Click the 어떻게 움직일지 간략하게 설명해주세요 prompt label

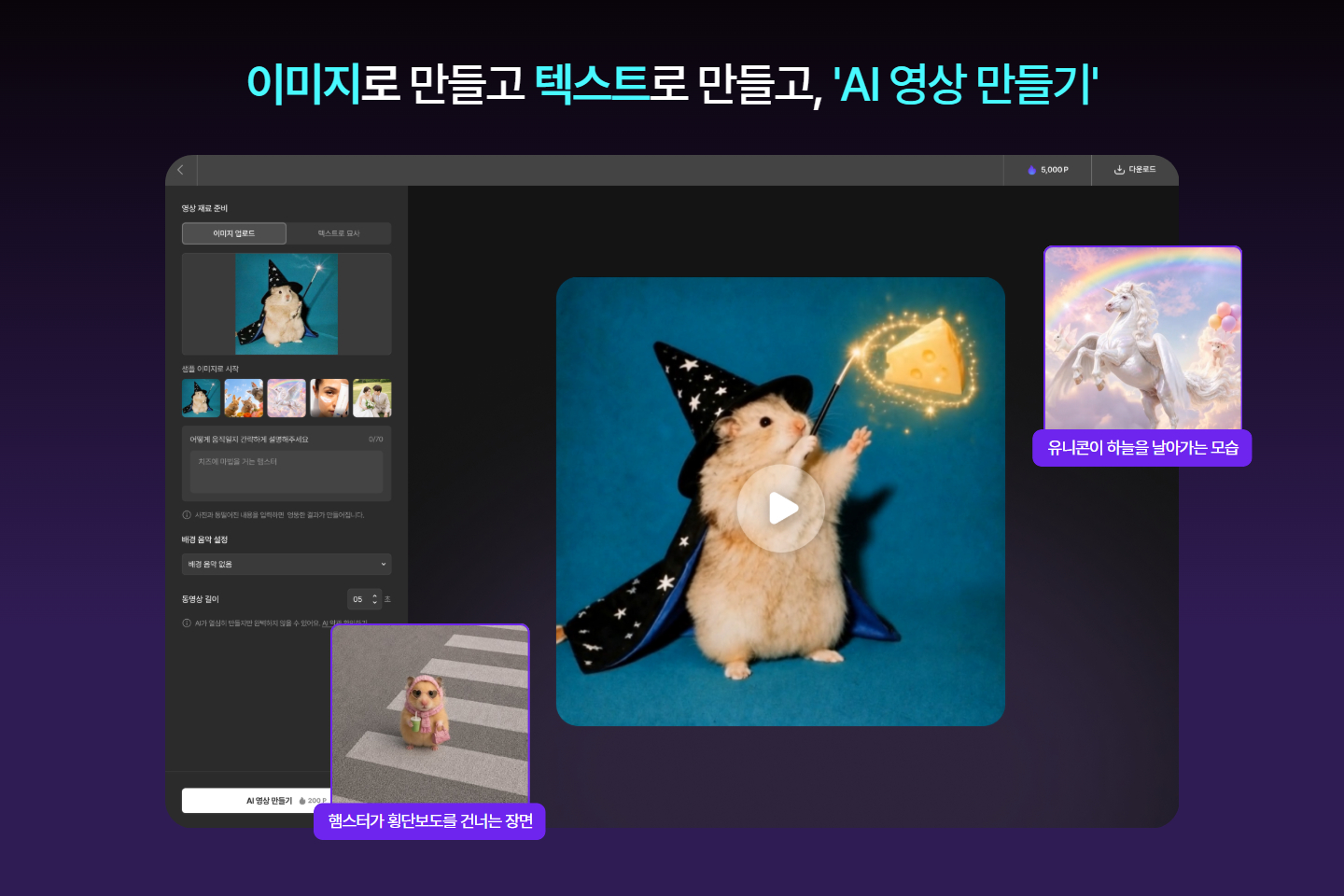pos(249,439)
